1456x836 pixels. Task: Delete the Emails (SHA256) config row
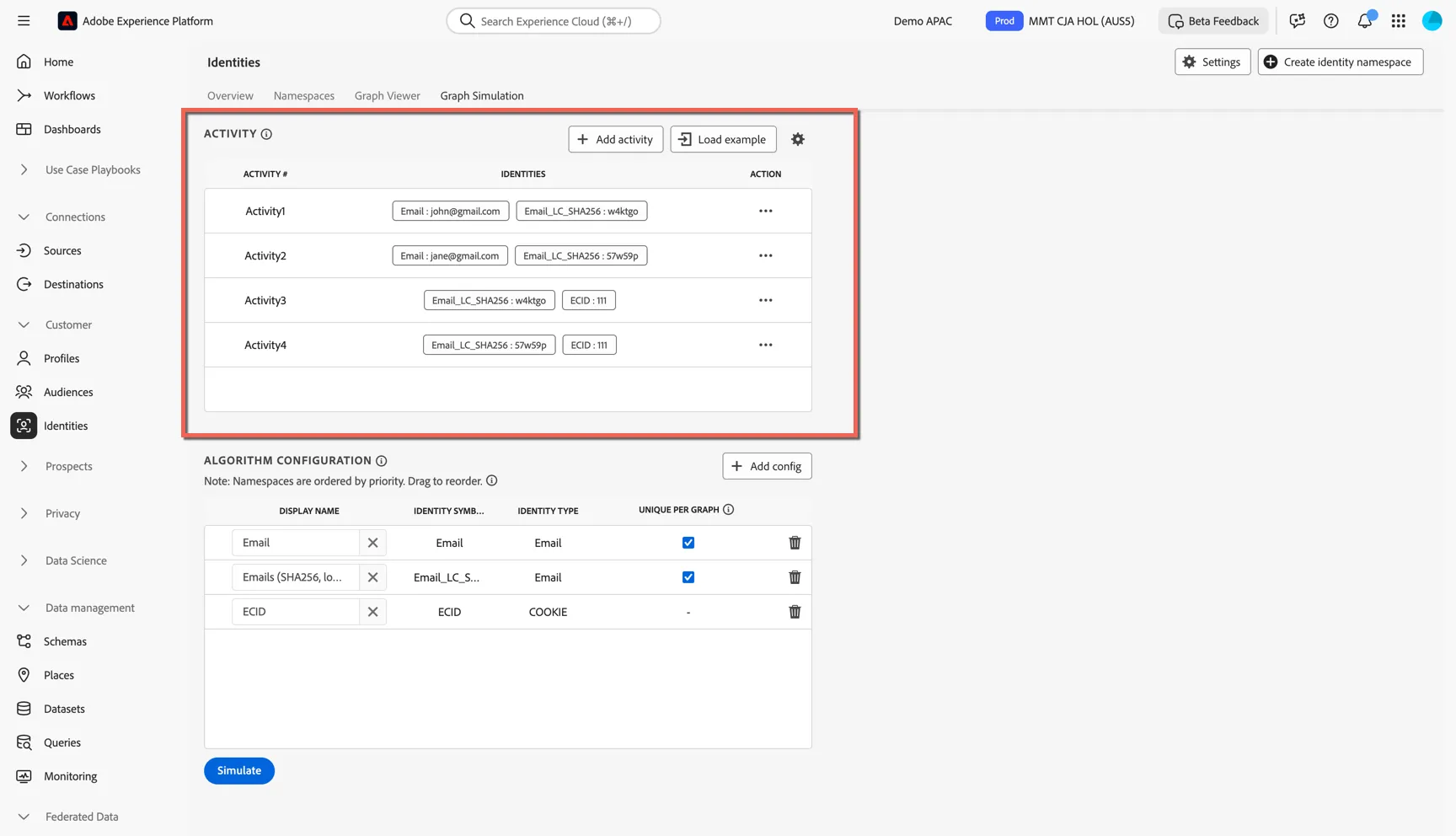tap(795, 577)
